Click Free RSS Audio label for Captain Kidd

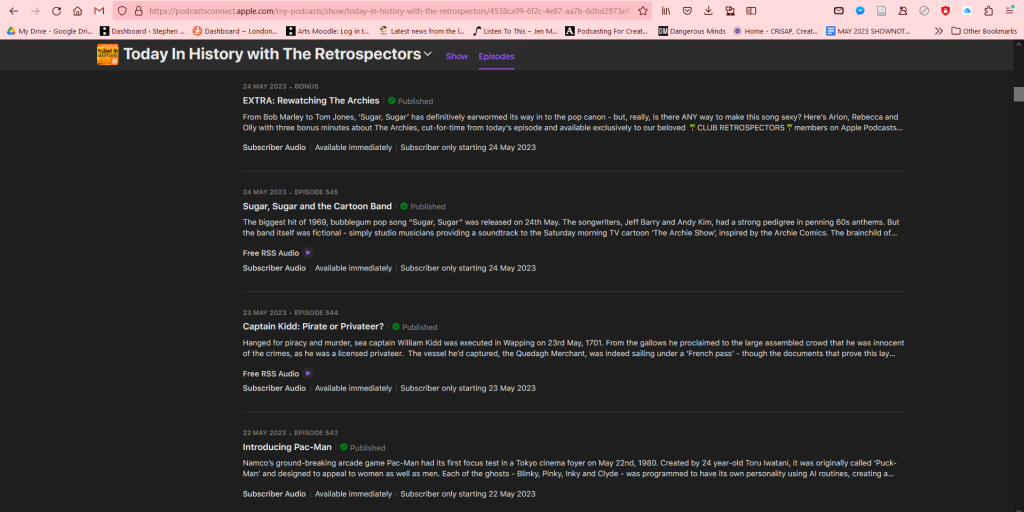(x=271, y=374)
